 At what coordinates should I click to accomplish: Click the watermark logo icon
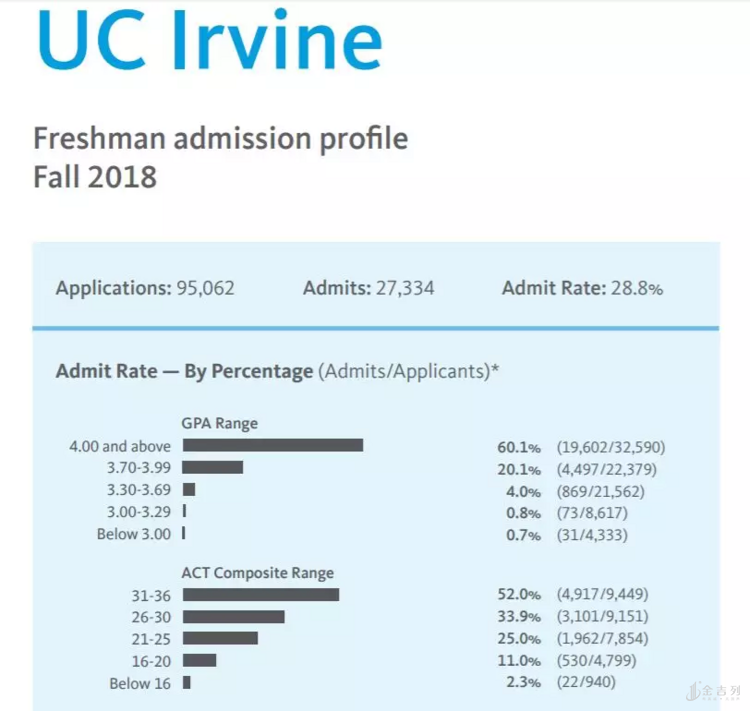click(692, 691)
